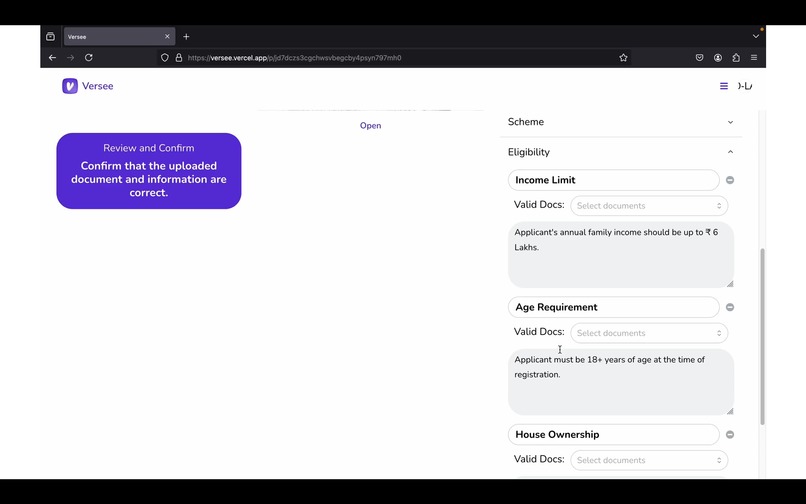Bookmark this page with the star icon

tap(624, 58)
